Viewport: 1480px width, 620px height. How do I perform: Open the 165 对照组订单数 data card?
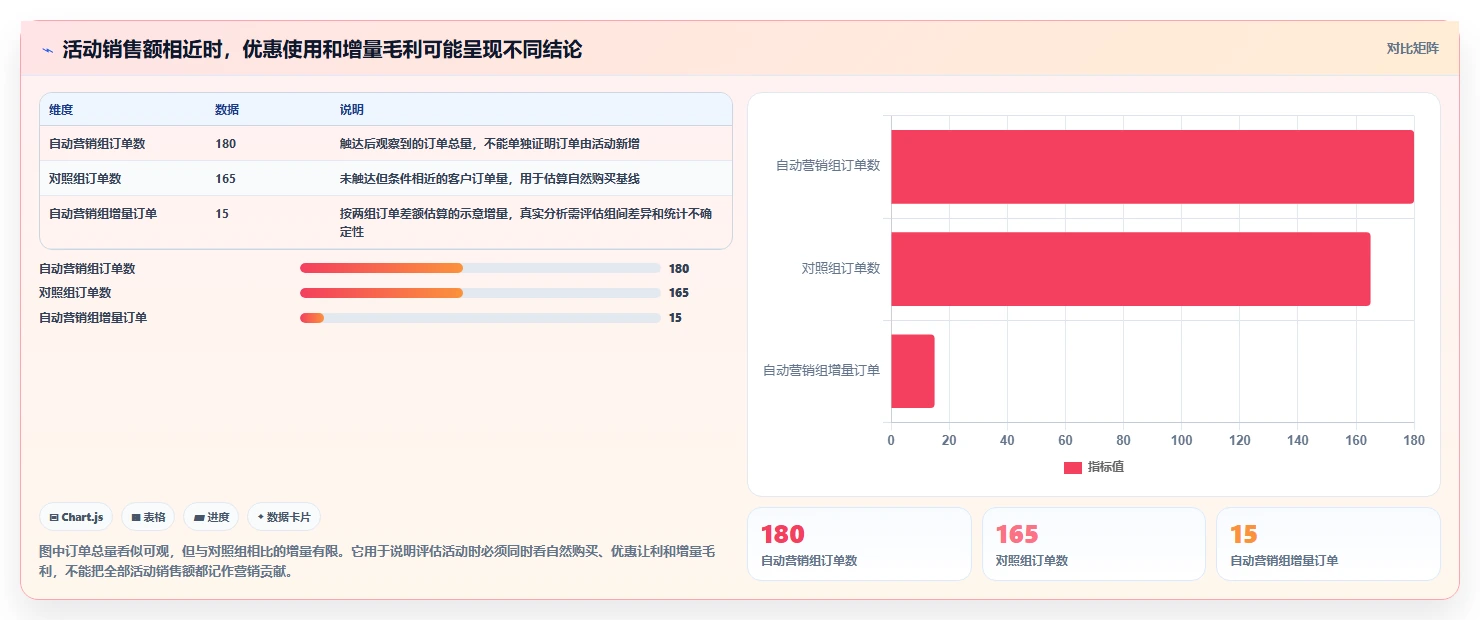pos(1094,544)
